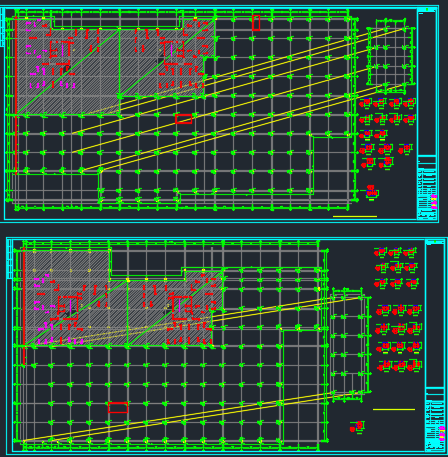
Task: Select the magenta stamps in upper sheet's title block
Action: click(x=434, y=202)
